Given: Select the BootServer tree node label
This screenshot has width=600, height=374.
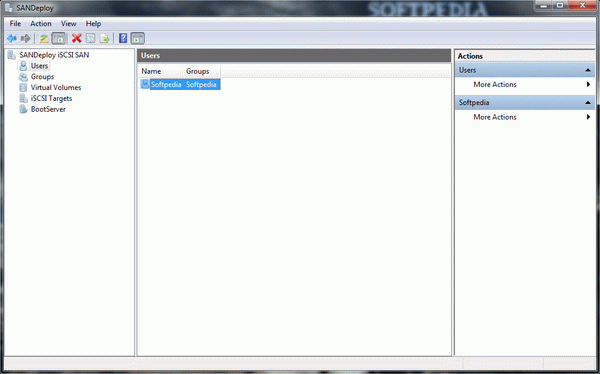Looking at the screenshot, I should point(48,109).
